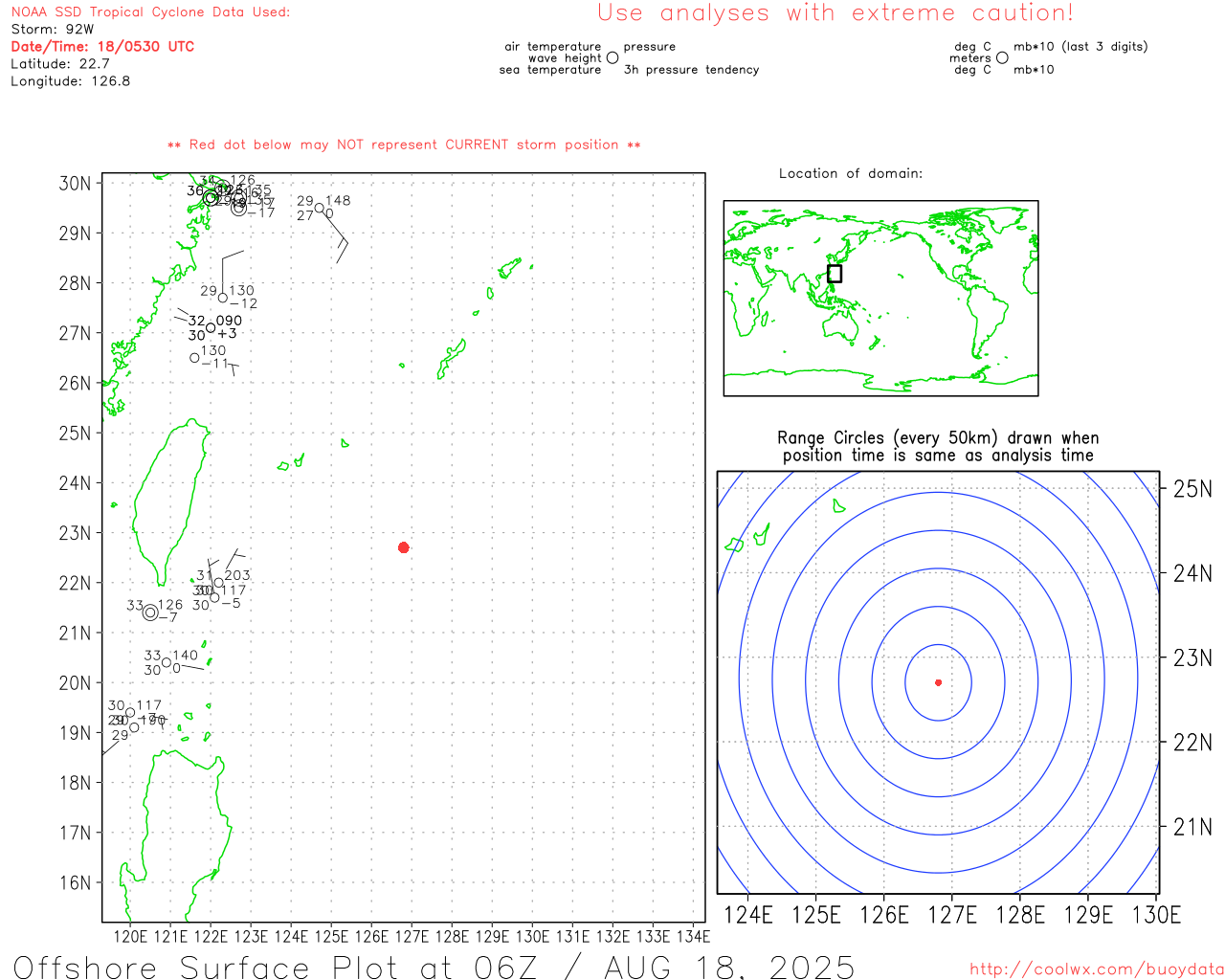
Task: Click the "Date/Time: 18/0530 UTC" line
Action: [102, 46]
